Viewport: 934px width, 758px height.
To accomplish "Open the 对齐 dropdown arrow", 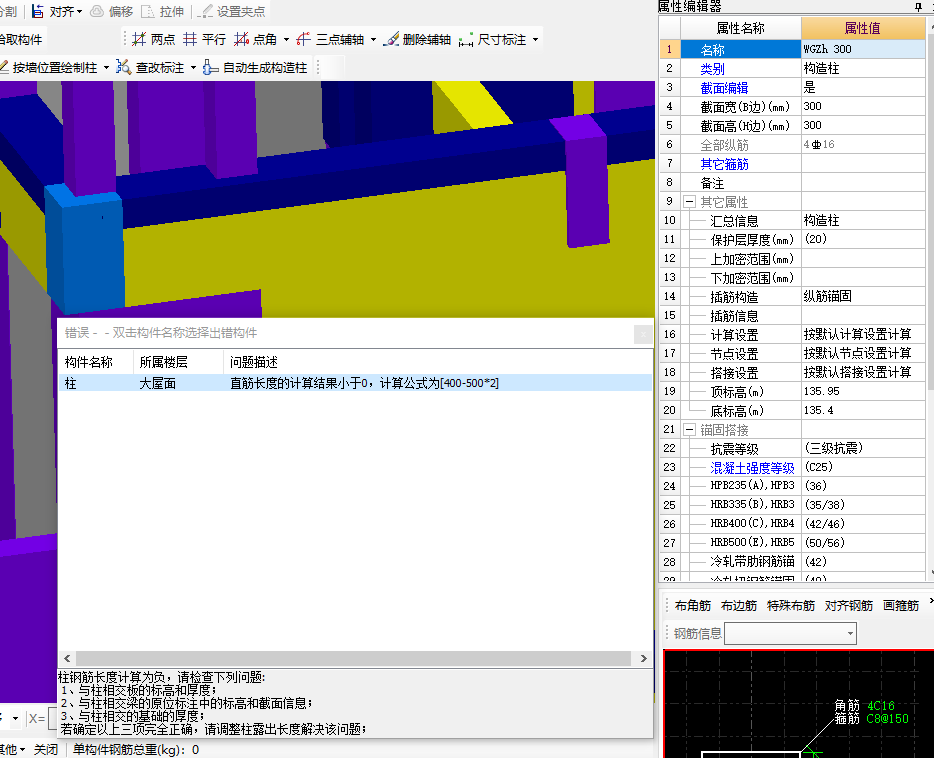I will tap(79, 11).
